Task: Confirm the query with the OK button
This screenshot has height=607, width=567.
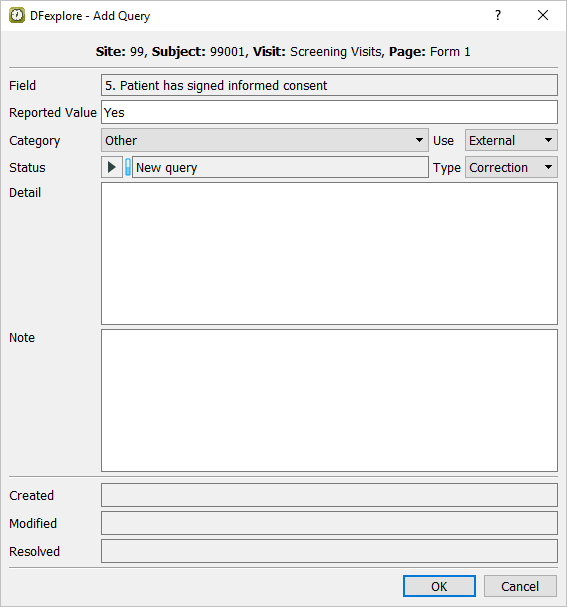Action: click(x=439, y=586)
